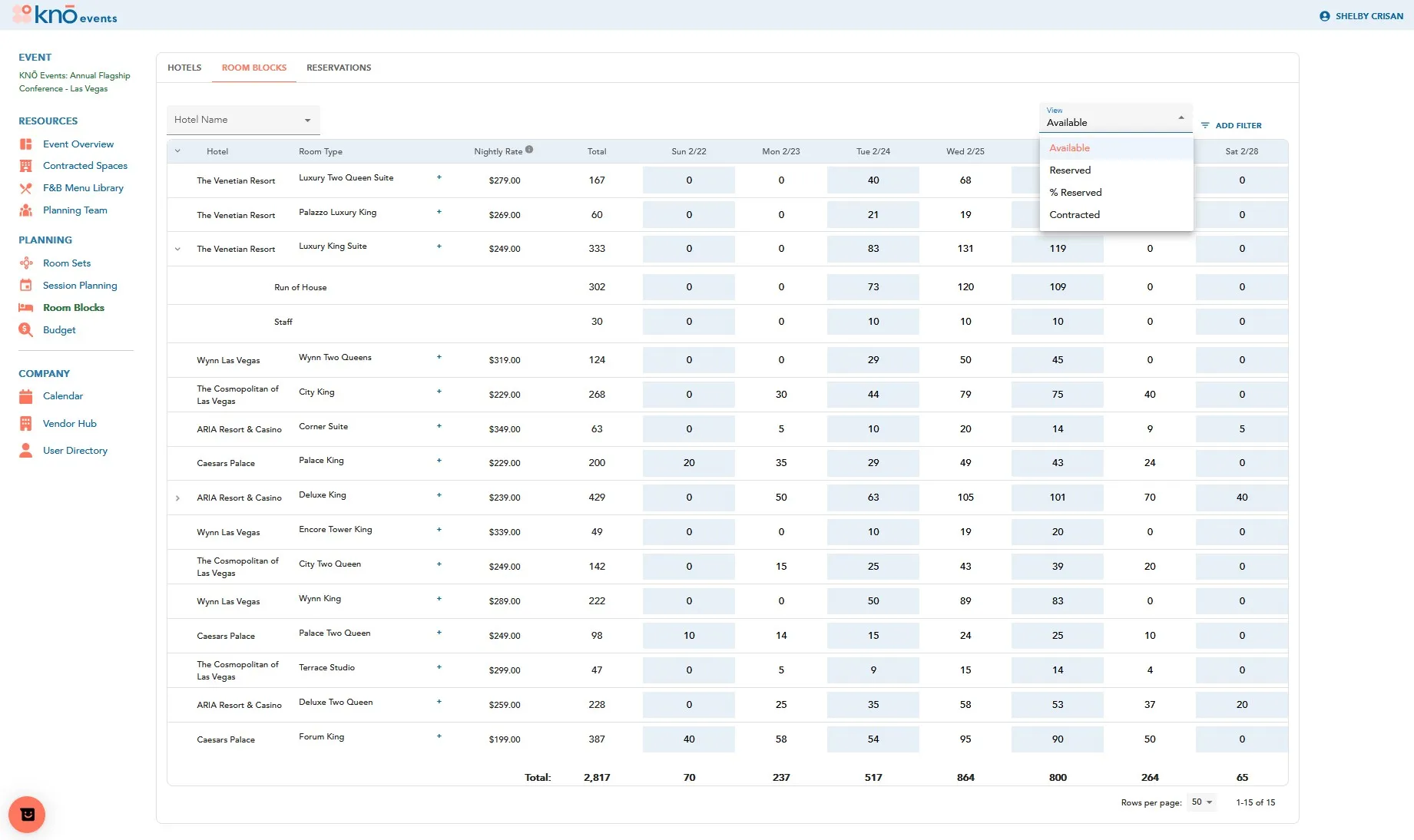Click the Budget sidebar icon

pyautogui.click(x=25, y=330)
